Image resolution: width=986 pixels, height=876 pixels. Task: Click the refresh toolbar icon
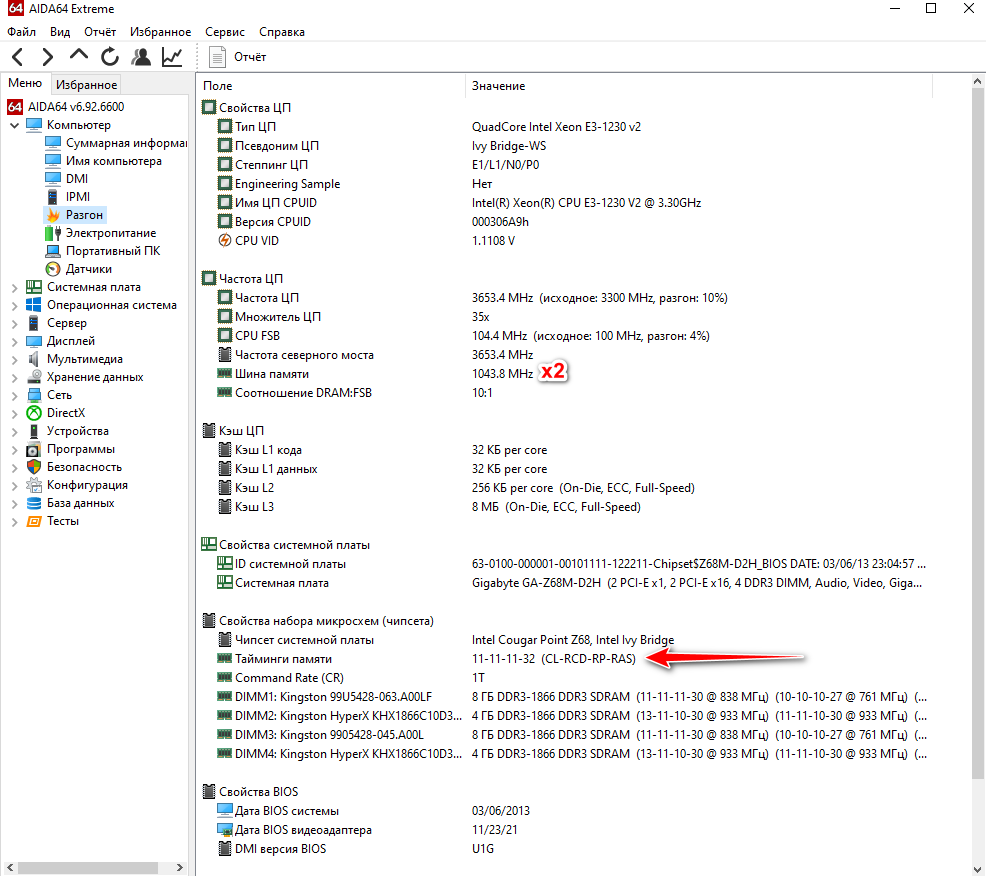[109, 57]
